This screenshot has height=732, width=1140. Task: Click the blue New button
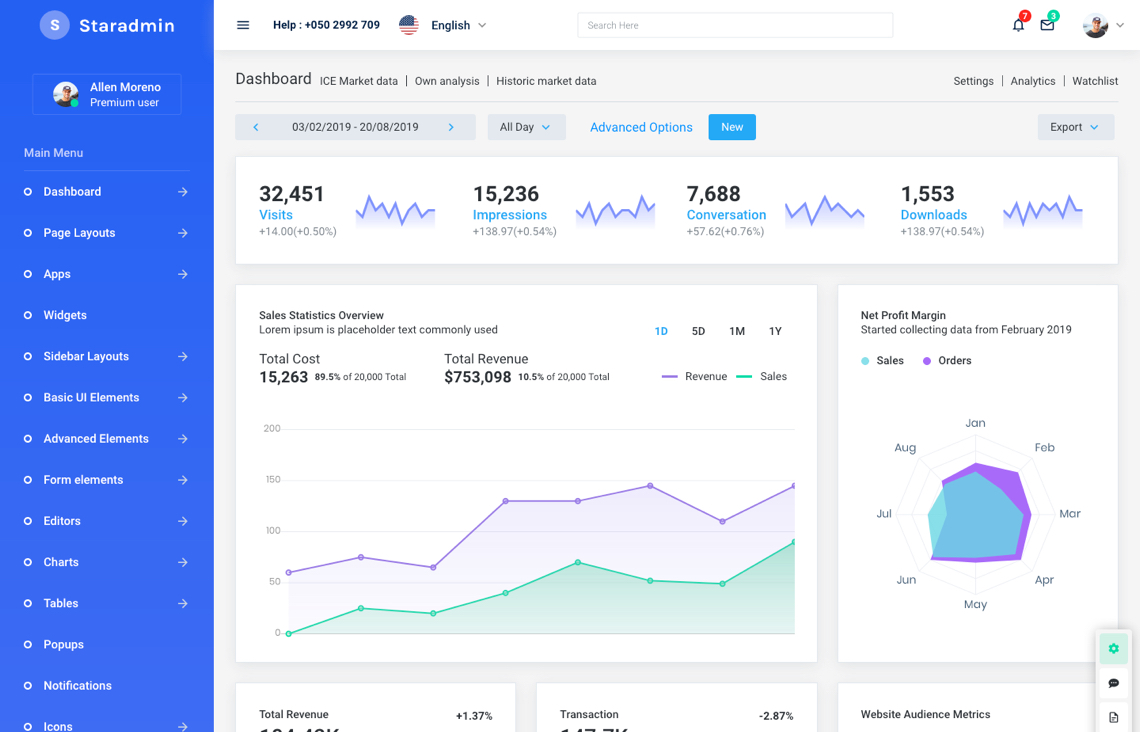pyautogui.click(x=732, y=127)
